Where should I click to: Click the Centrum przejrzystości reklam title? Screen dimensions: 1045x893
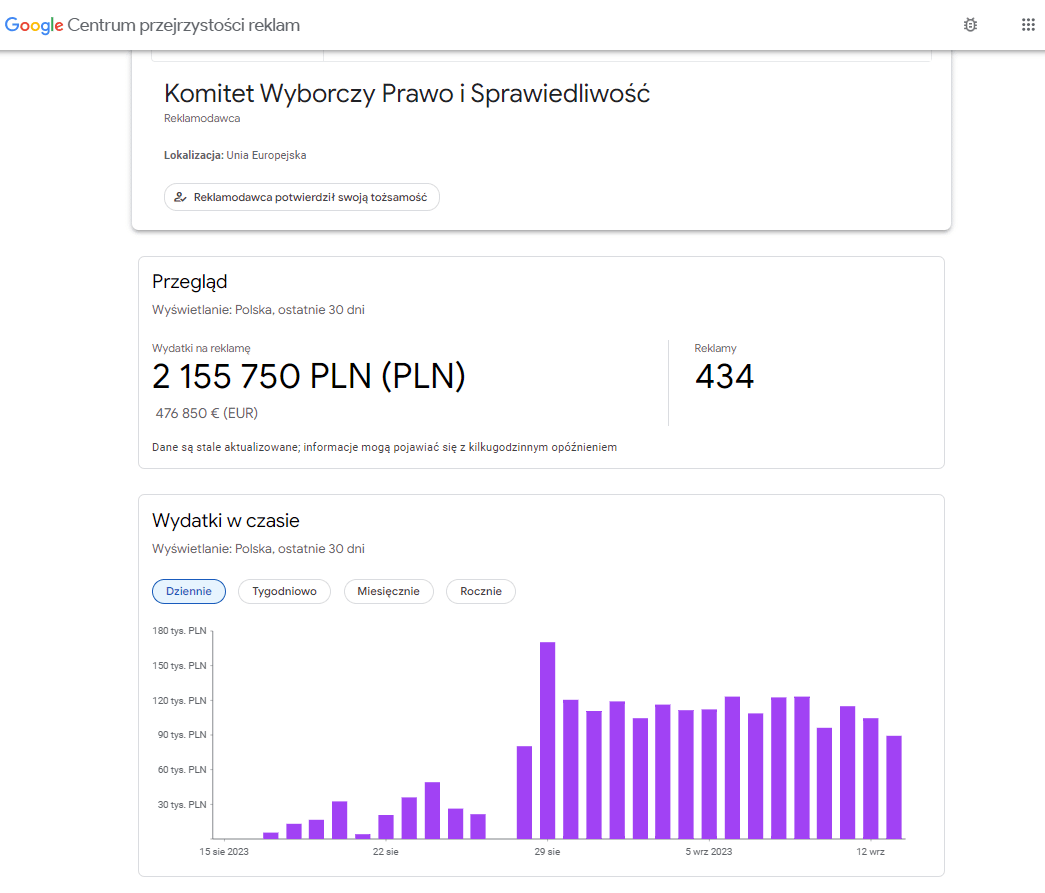point(183,25)
